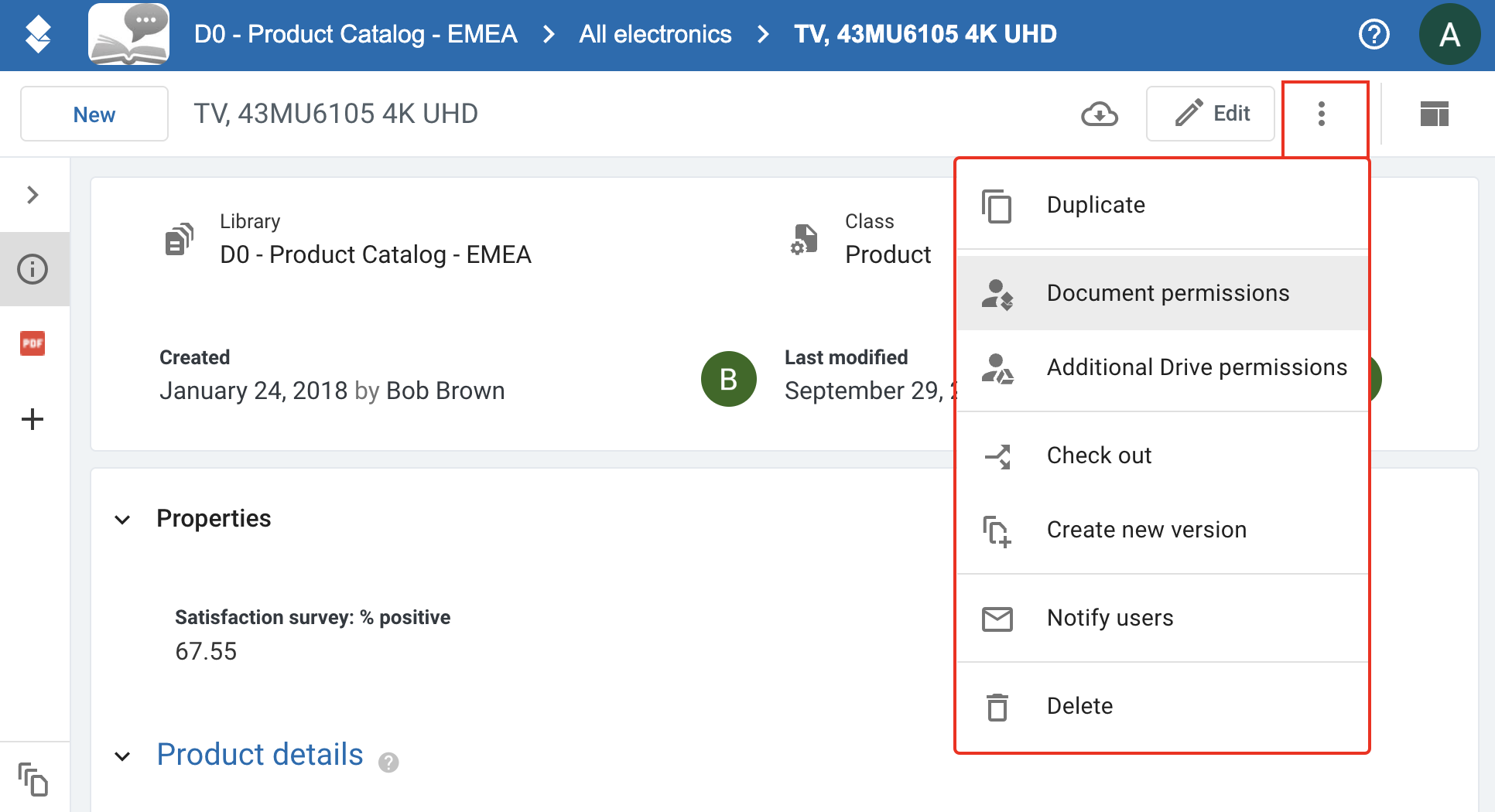
Task: Click the Edit button
Action: click(x=1210, y=114)
